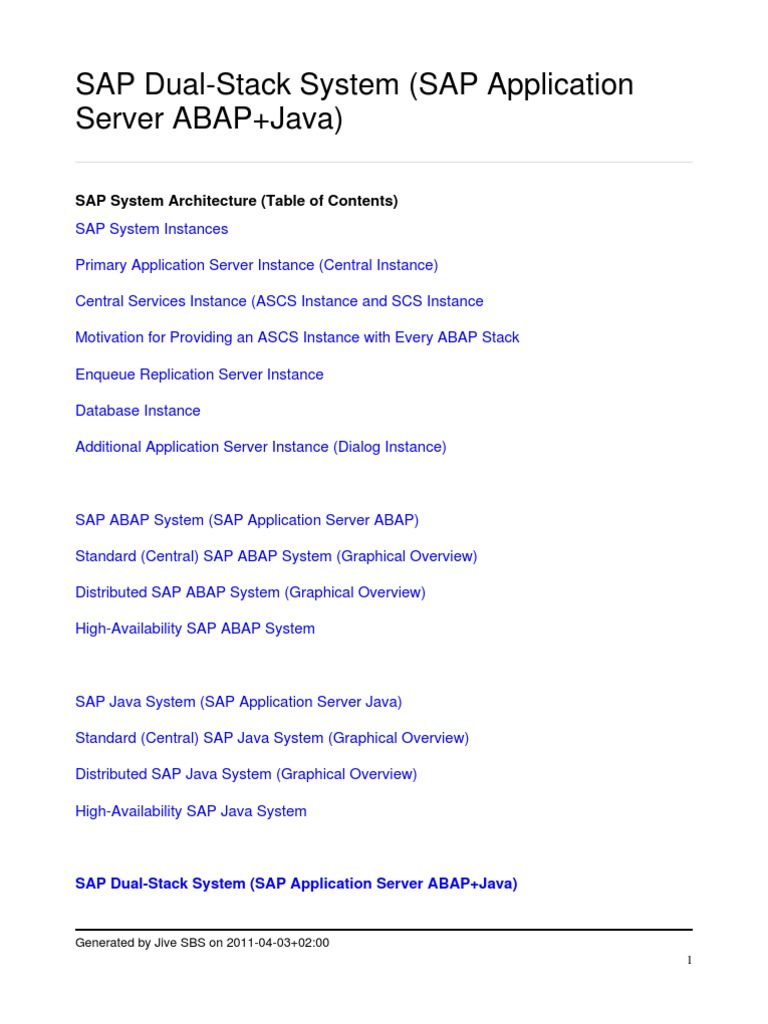768x1024 pixels.
Task: Click the bold blue SAP Dual-Stack System link
Action: pos(296,884)
